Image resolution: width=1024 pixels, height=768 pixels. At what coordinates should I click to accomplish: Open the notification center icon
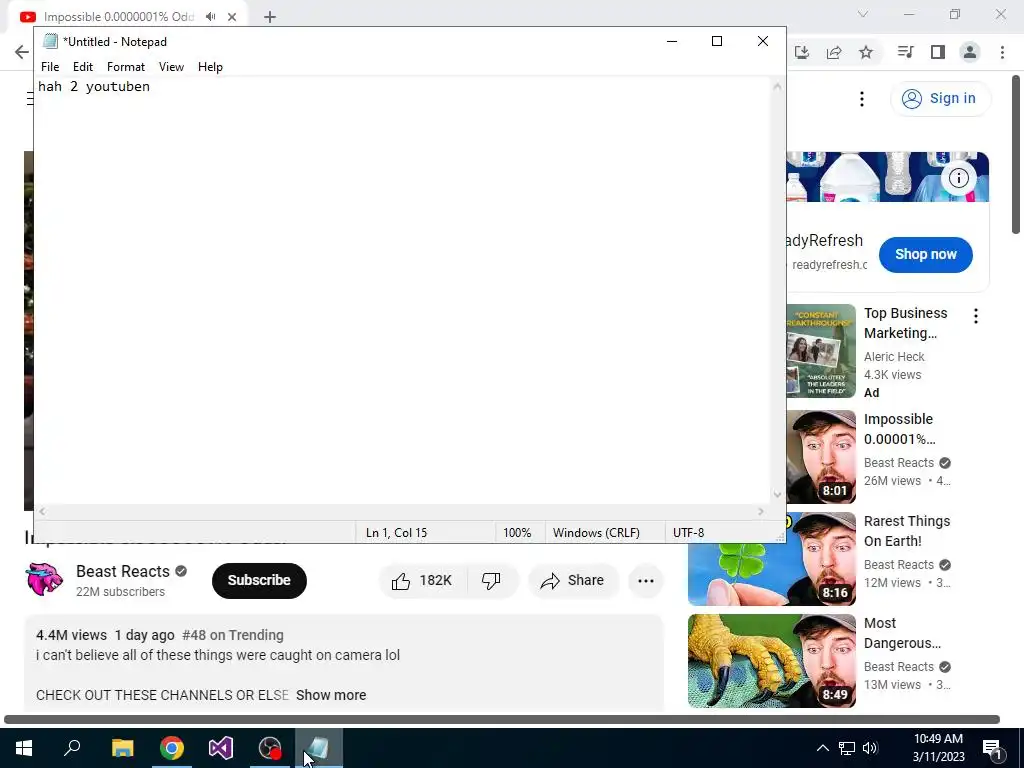click(x=993, y=748)
